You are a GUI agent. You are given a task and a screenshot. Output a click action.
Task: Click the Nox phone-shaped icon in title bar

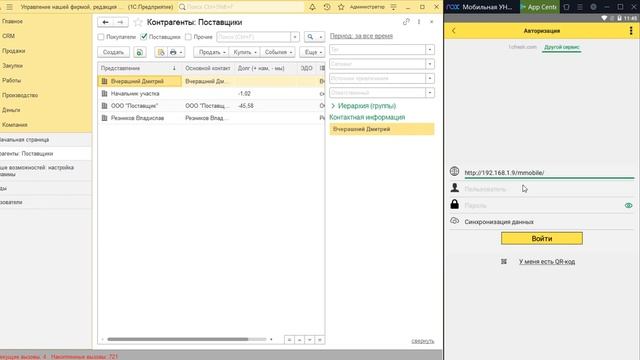point(566,7)
